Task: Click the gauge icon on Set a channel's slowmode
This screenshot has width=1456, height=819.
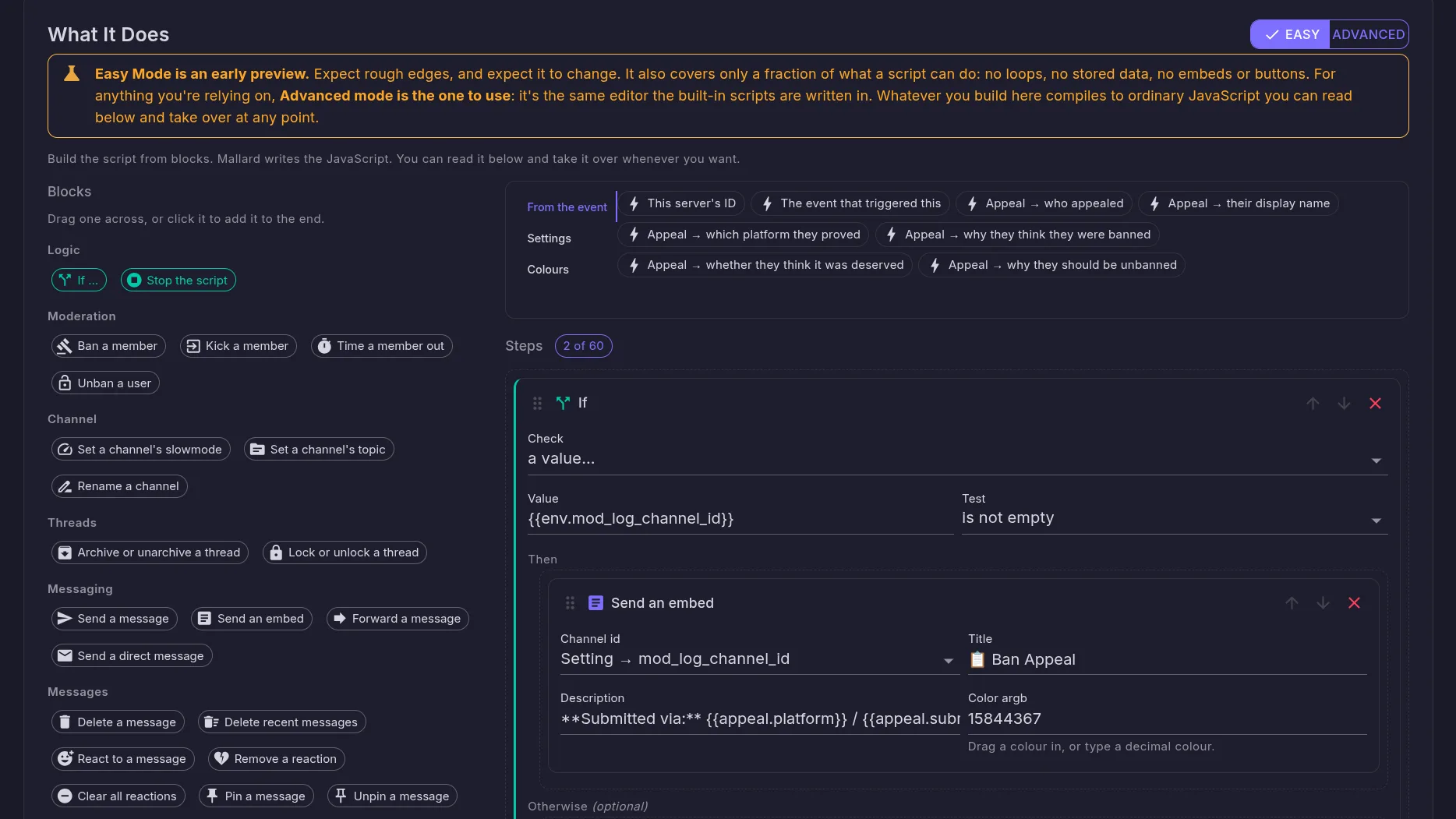Action: [65, 450]
